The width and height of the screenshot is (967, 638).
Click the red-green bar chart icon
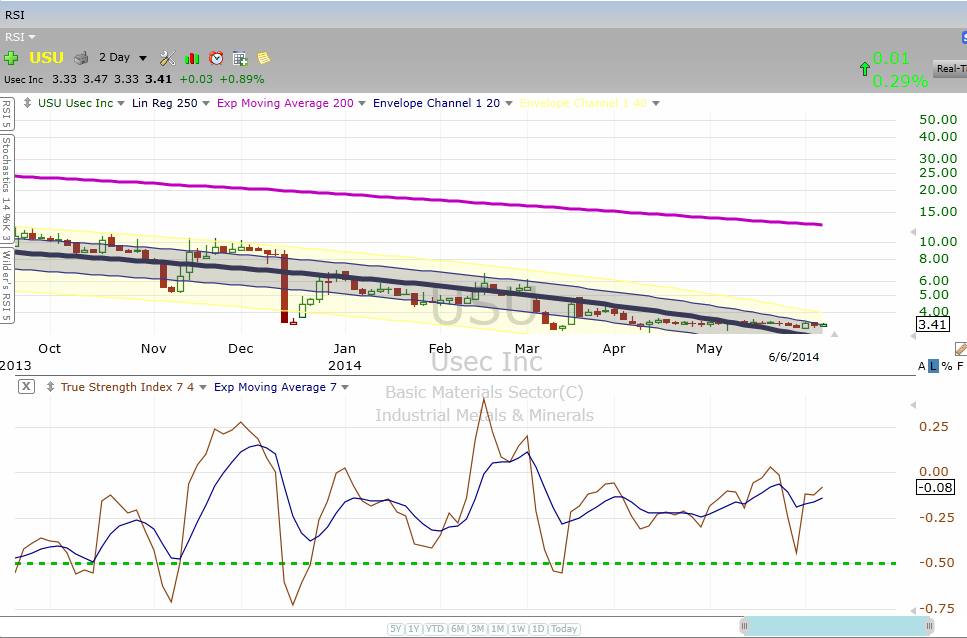tap(192, 59)
